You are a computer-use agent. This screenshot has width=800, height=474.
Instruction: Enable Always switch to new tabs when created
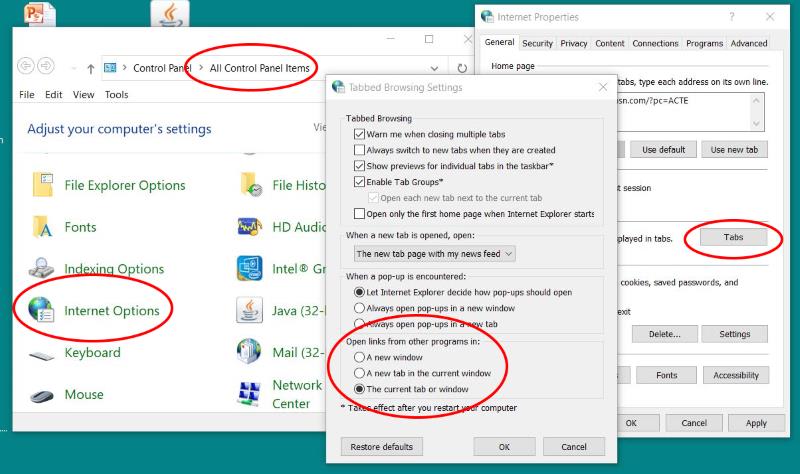(359, 150)
